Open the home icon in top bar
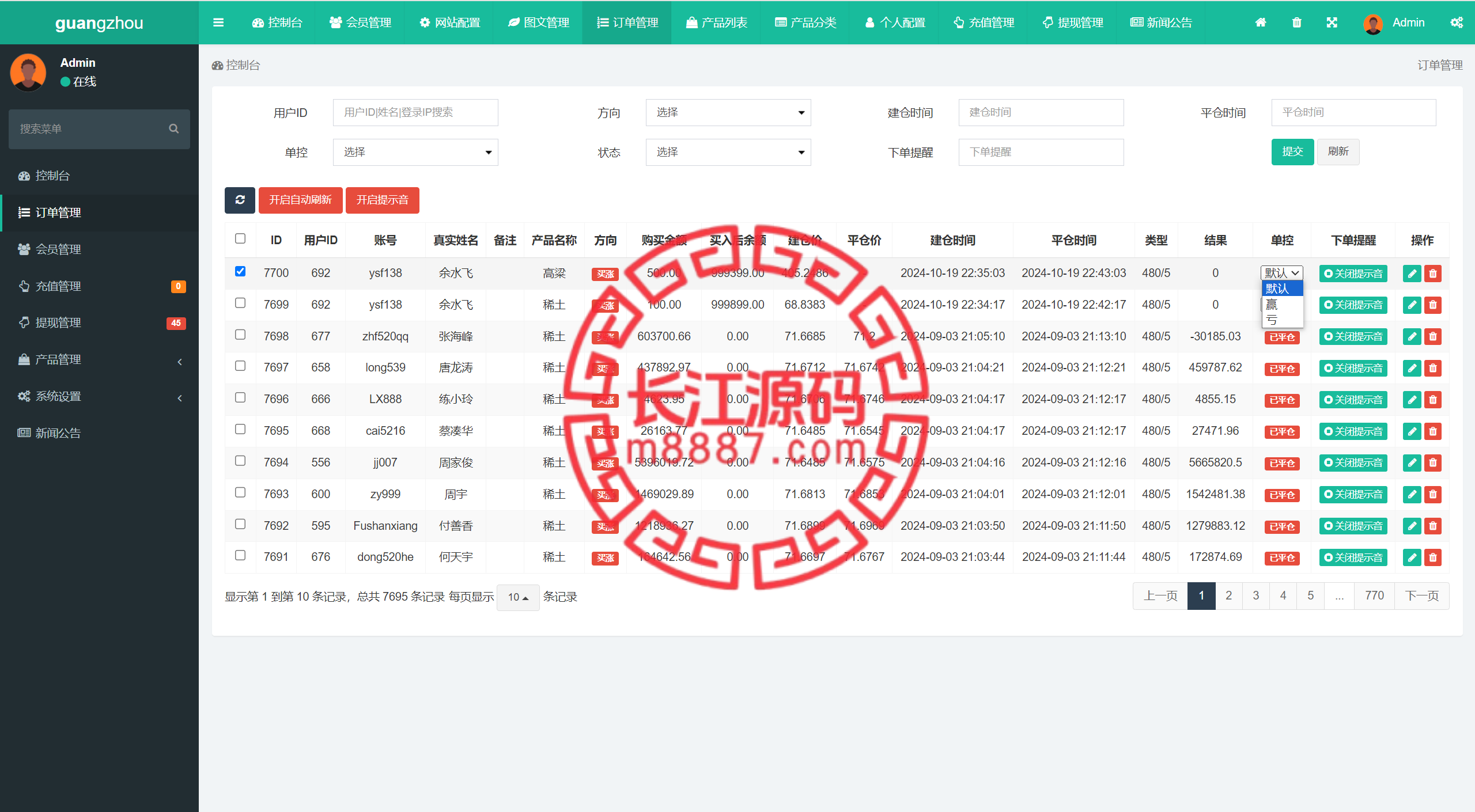The height and width of the screenshot is (812, 1475). pyautogui.click(x=1261, y=22)
